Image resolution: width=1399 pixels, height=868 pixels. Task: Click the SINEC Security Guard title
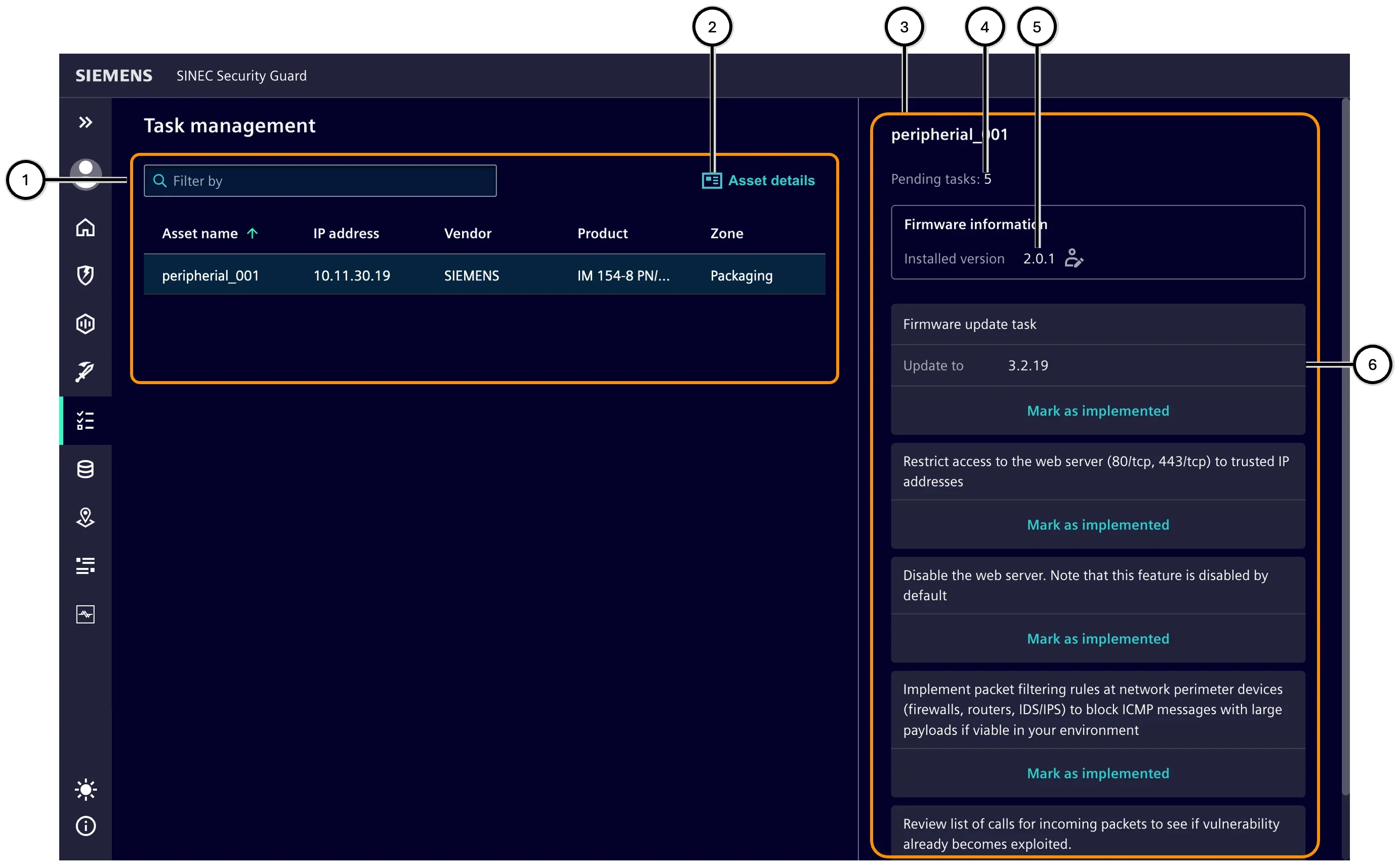(x=241, y=76)
